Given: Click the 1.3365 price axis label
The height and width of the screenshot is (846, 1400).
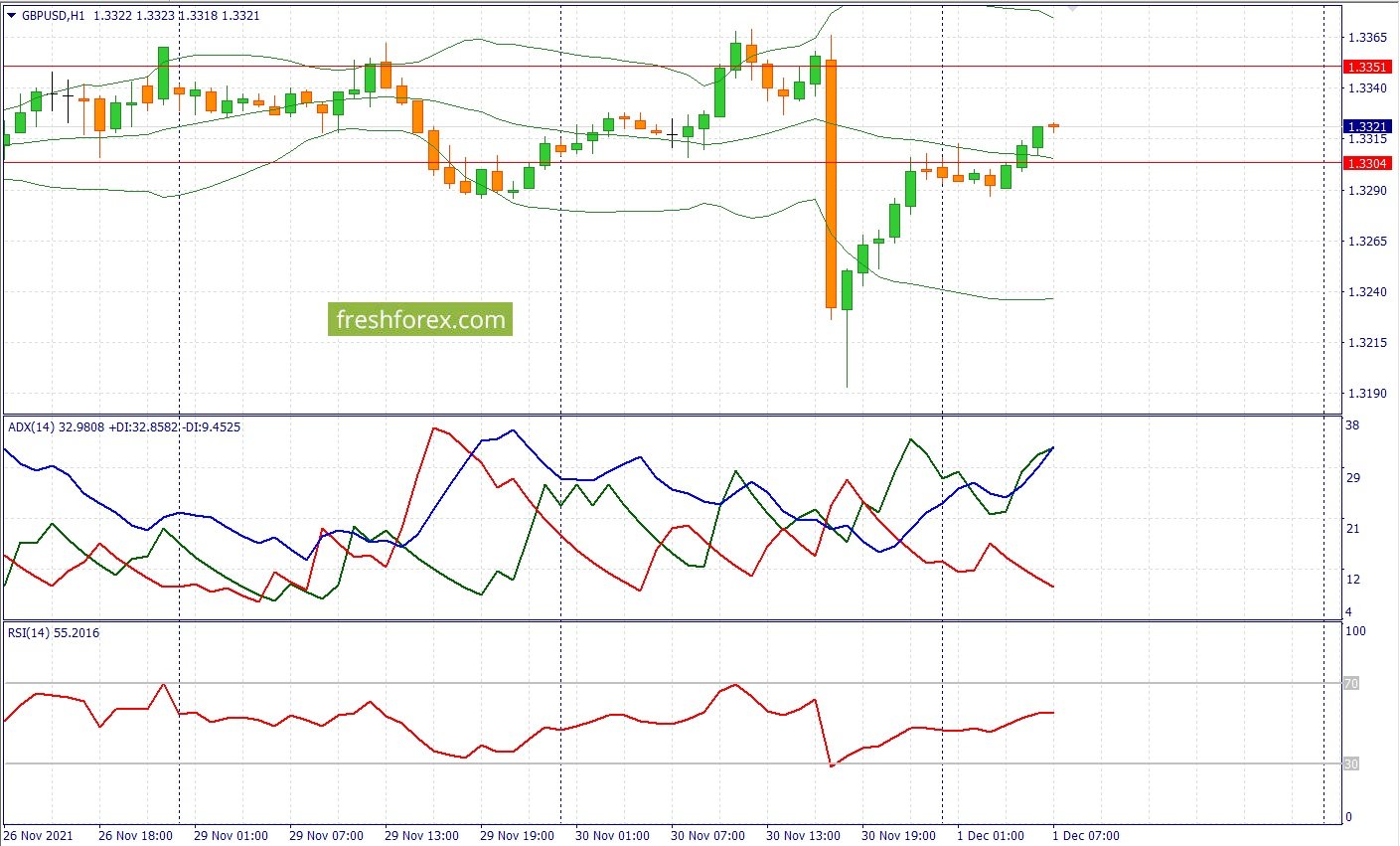Looking at the screenshot, I should (1366, 38).
